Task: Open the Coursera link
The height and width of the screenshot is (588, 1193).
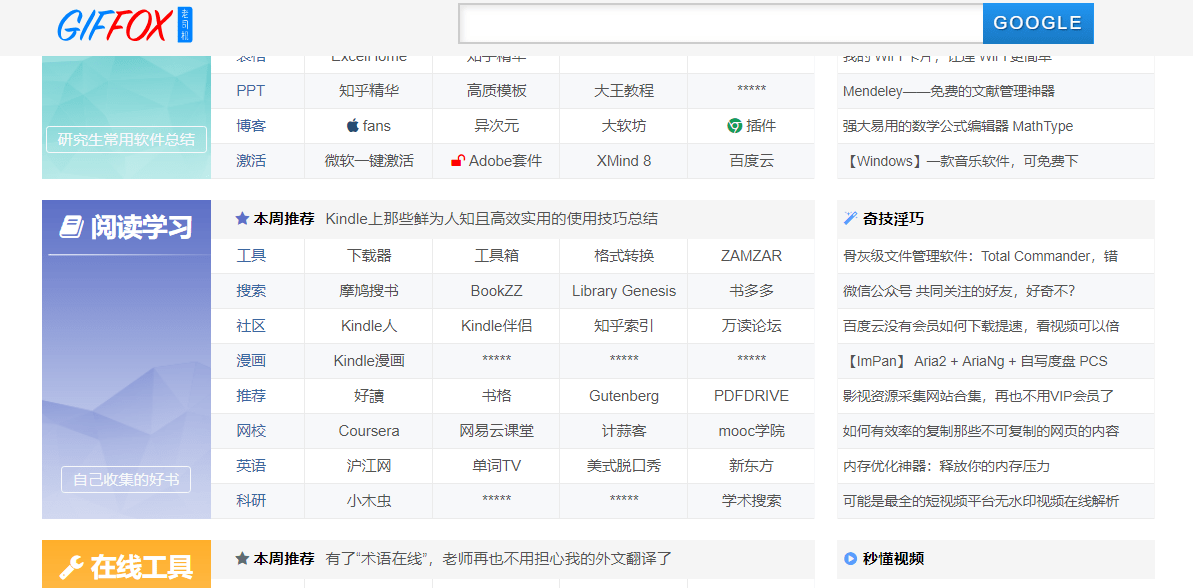Action: point(369,431)
